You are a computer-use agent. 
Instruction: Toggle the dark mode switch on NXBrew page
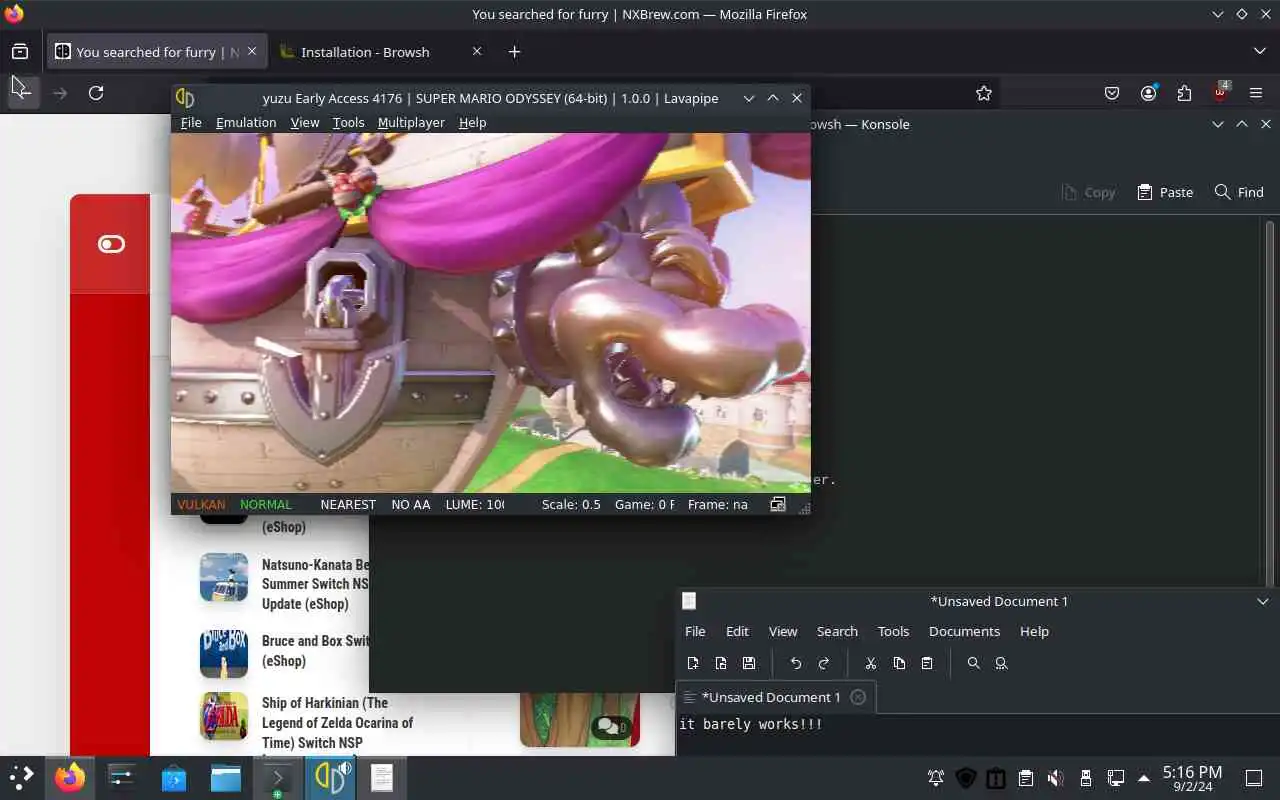111,244
